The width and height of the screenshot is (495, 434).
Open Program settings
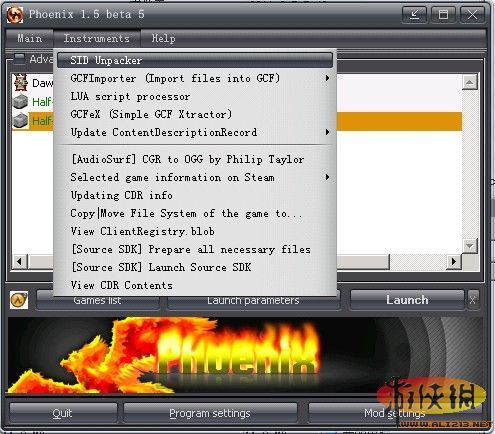[x=210, y=413]
